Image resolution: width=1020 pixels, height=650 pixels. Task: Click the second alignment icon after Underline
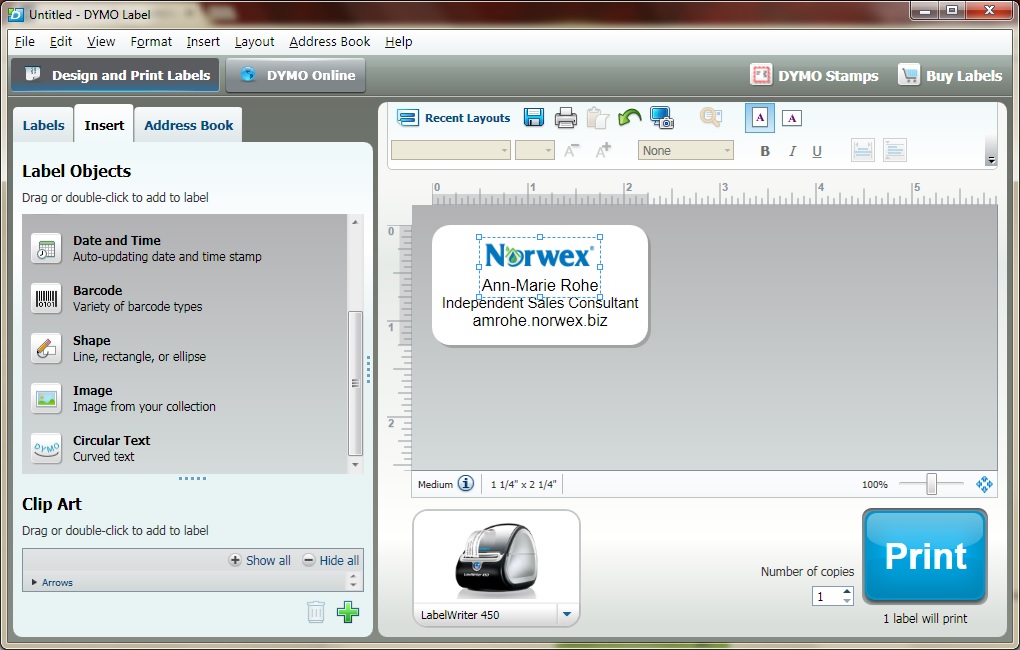click(894, 150)
